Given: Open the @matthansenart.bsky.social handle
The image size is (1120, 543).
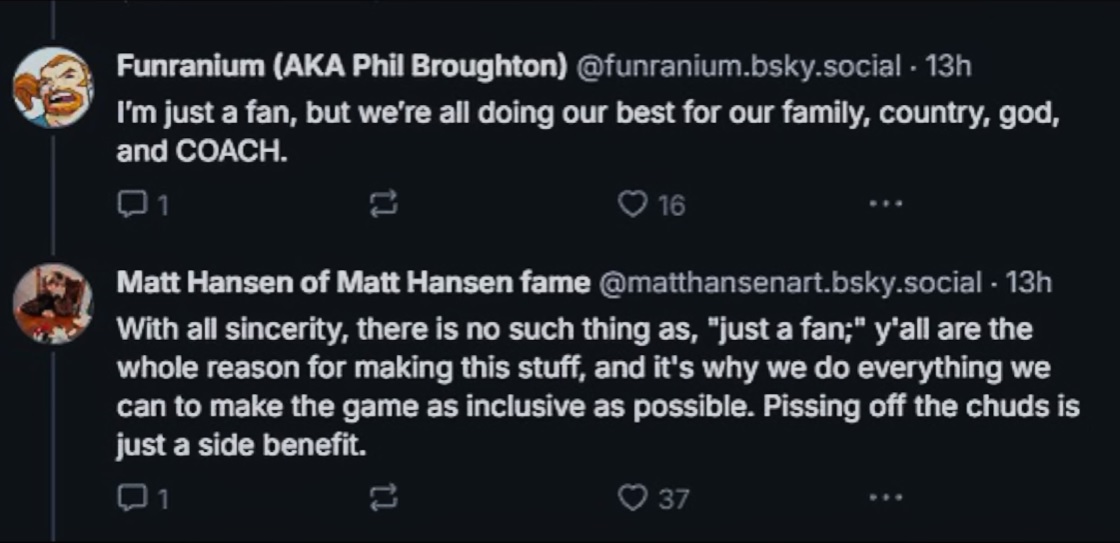Looking at the screenshot, I should [x=790, y=283].
